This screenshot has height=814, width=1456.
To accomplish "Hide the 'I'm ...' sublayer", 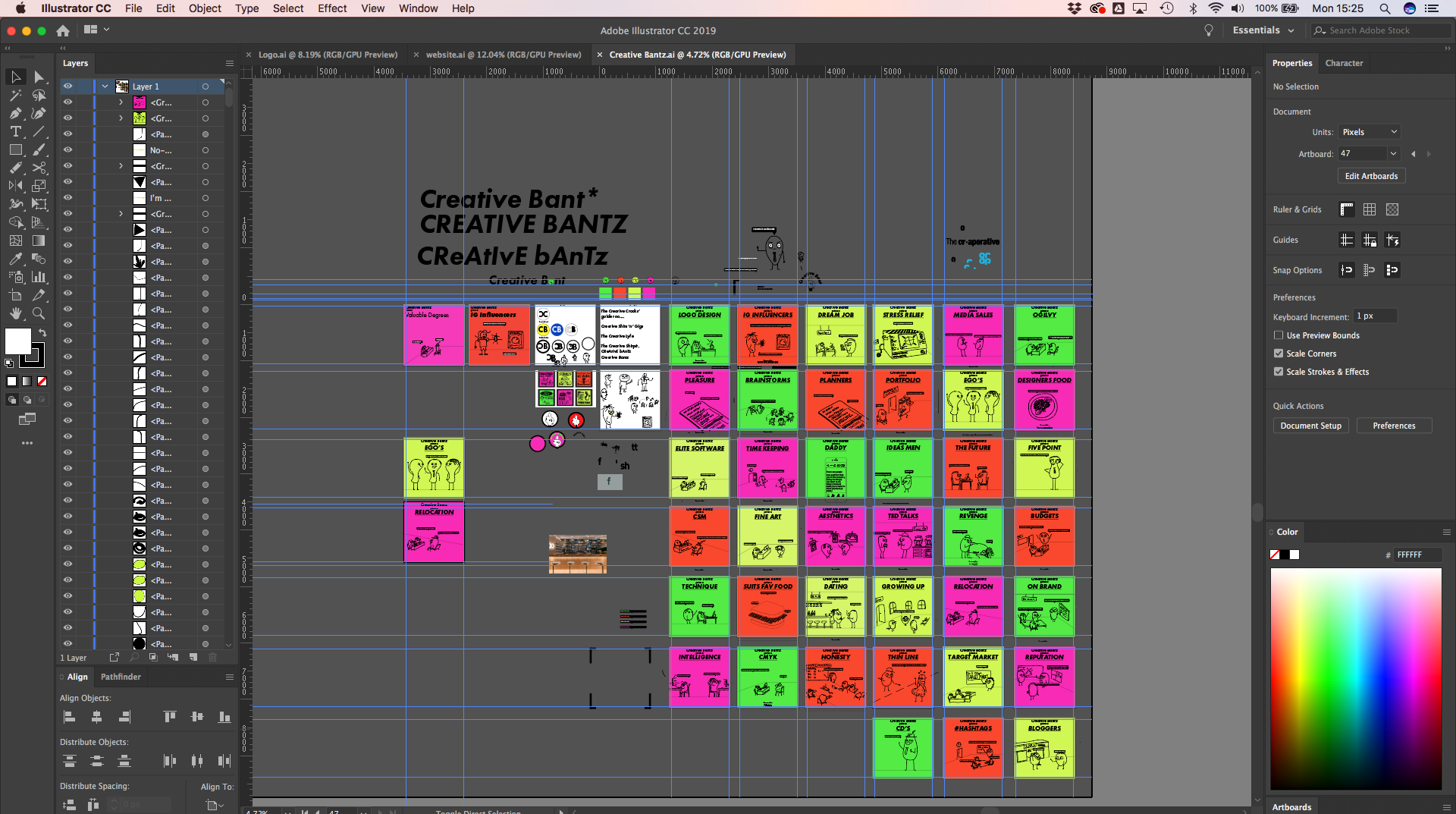I will 67,198.
